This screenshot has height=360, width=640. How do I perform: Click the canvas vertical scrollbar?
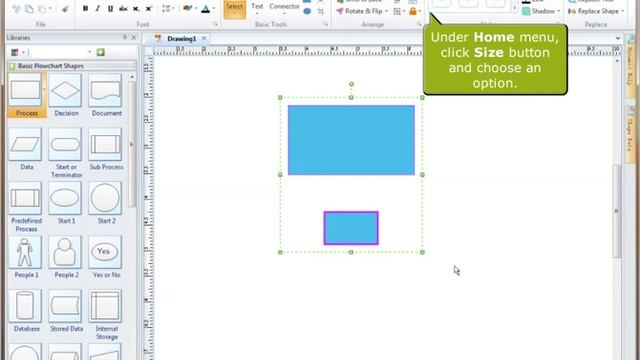pyautogui.click(x=618, y=211)
